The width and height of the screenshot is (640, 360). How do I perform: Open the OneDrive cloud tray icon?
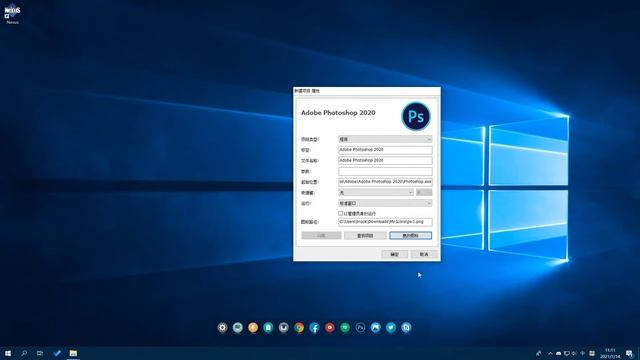point(558,353)
